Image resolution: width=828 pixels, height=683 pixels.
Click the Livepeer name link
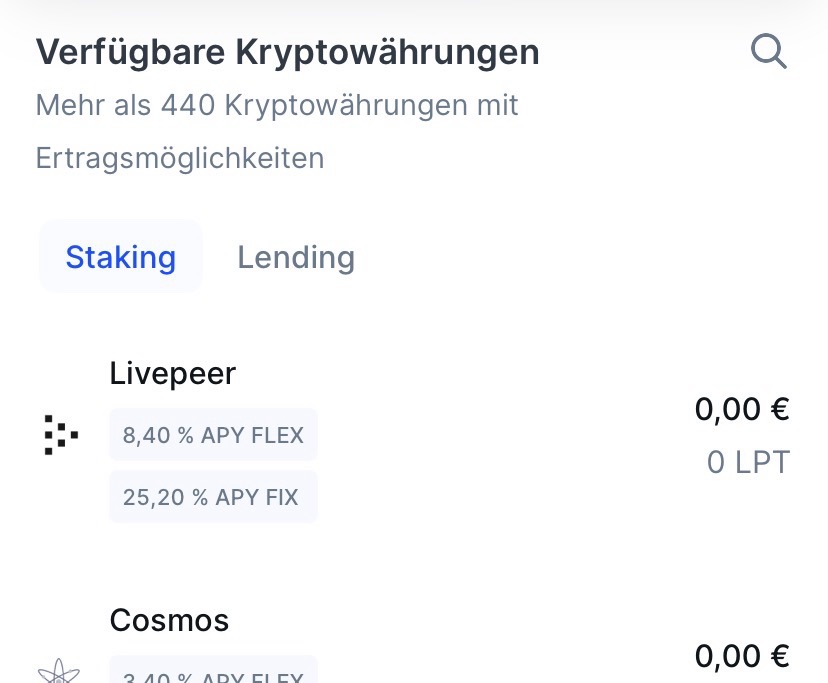click(172, 373)
